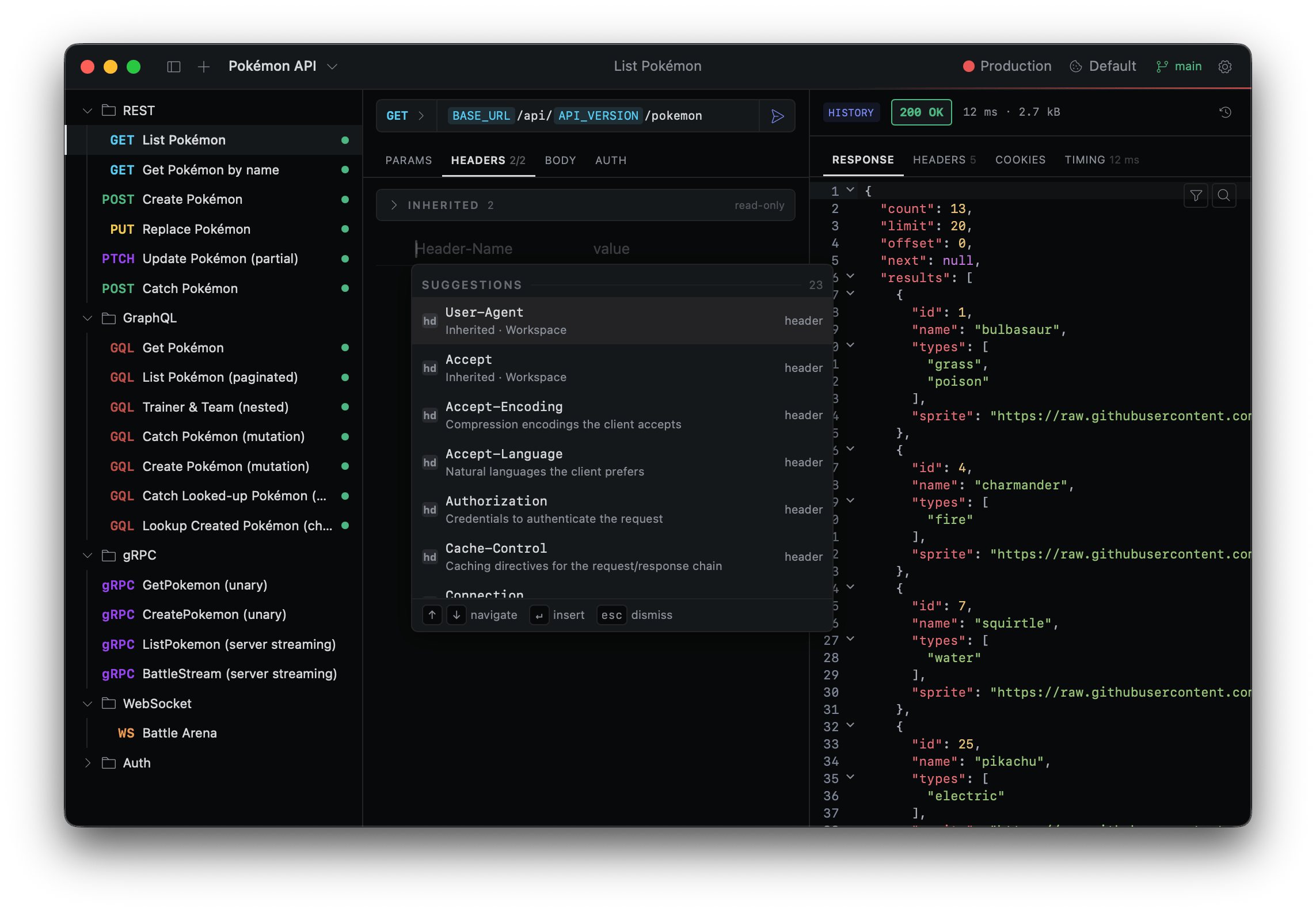This screenshot has height=912, width=1316.
Task: Switch to the PARAMS tab
Action: (x=409, y=160)
